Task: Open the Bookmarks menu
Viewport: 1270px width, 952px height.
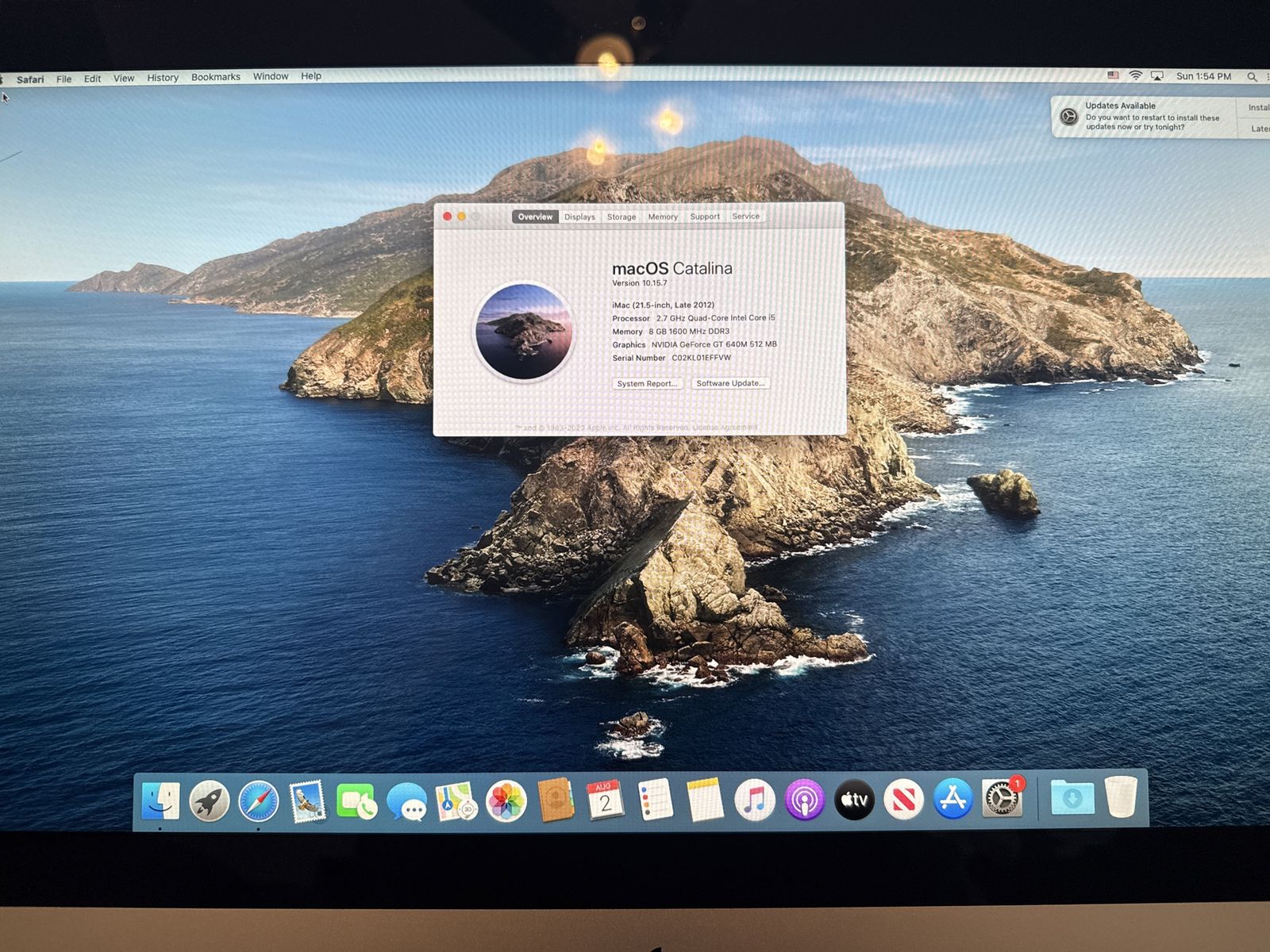Action: 216,77
